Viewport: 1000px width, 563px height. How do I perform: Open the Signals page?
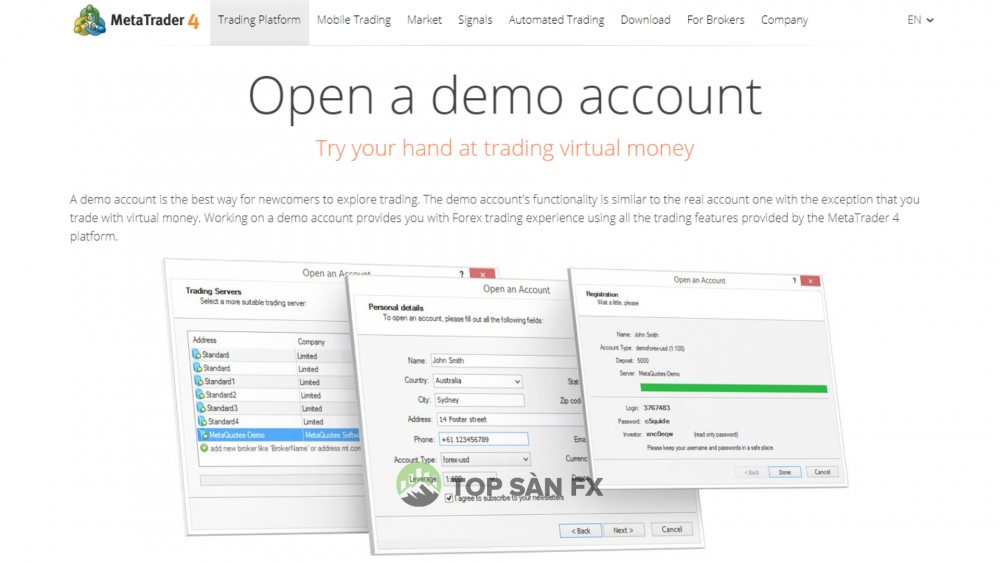(x=475, y=20)
